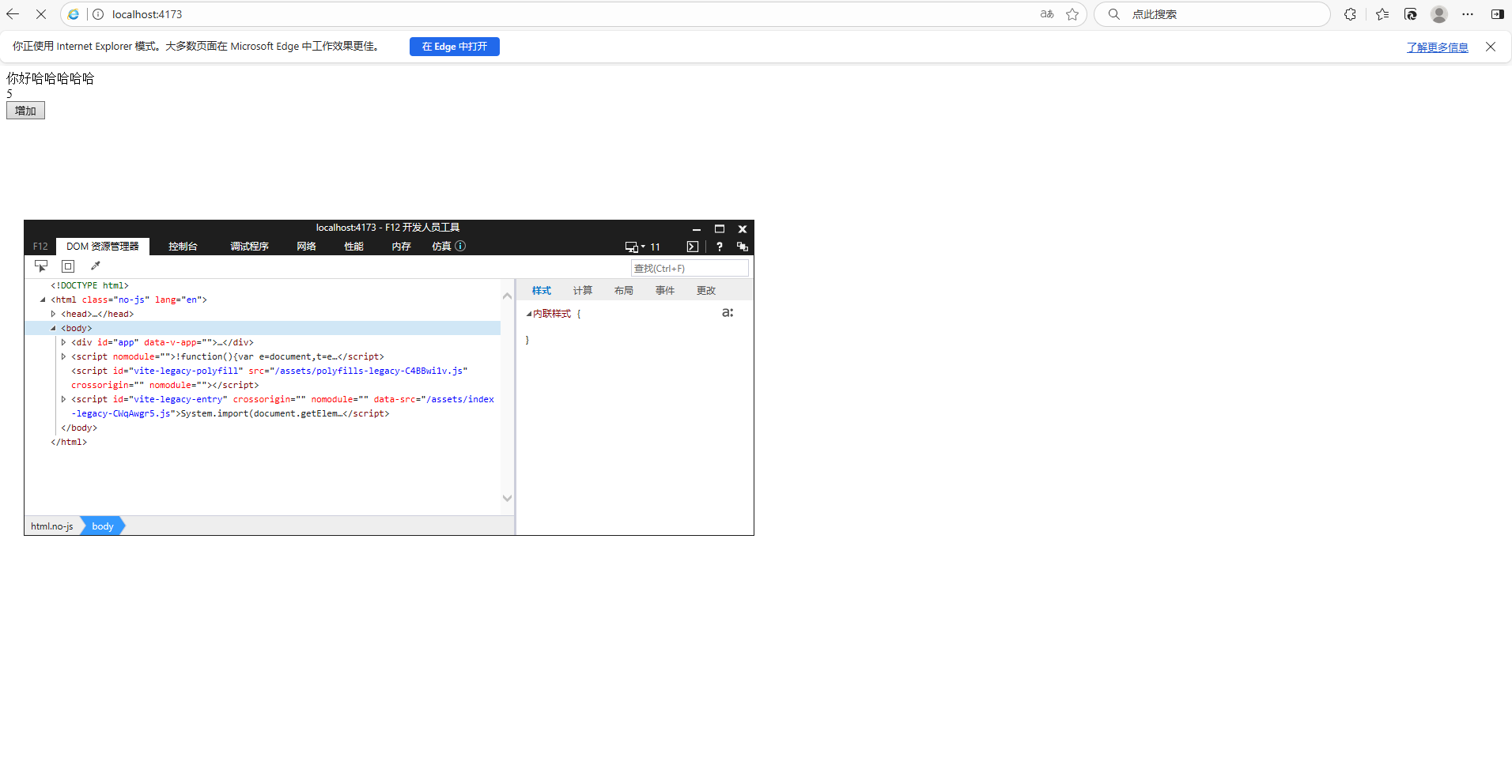Open the document mode dropdown showing 11
1512x784 pixels.
(x=642, y=247)
